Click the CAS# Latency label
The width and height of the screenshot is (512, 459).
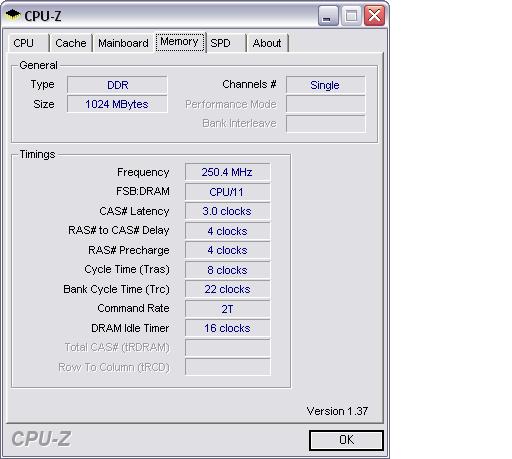134,211
